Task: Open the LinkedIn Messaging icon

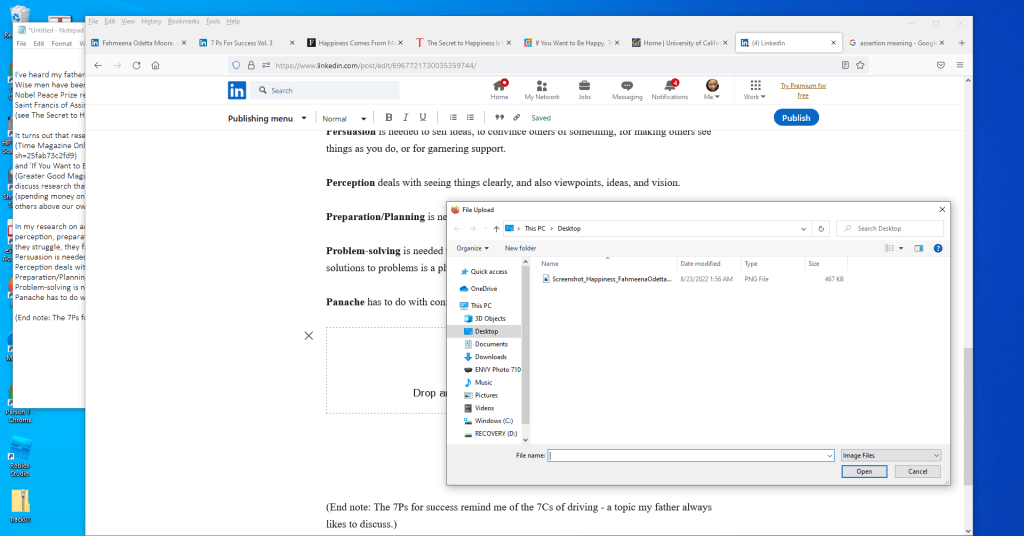Action: pyautogui.click(x=627, y=88)
